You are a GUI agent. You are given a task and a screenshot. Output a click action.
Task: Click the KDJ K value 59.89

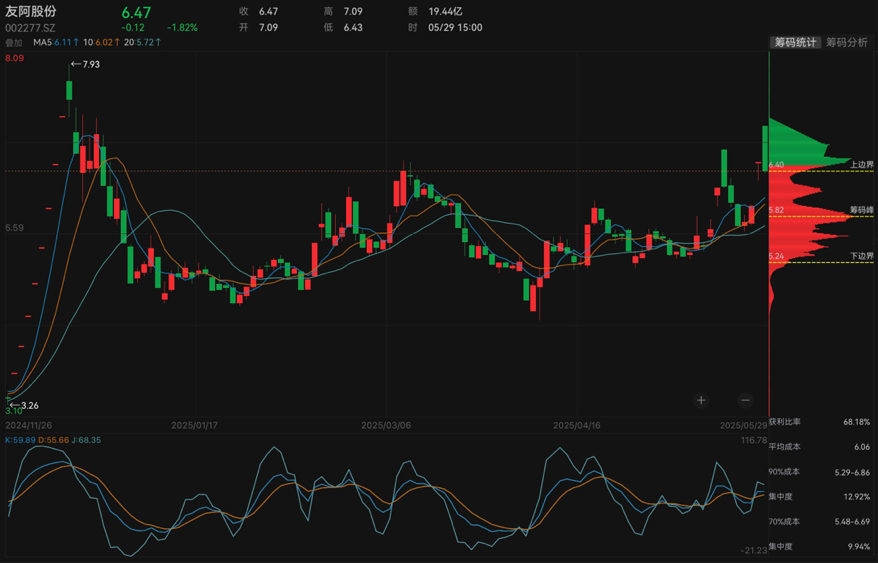pos(24,440)
